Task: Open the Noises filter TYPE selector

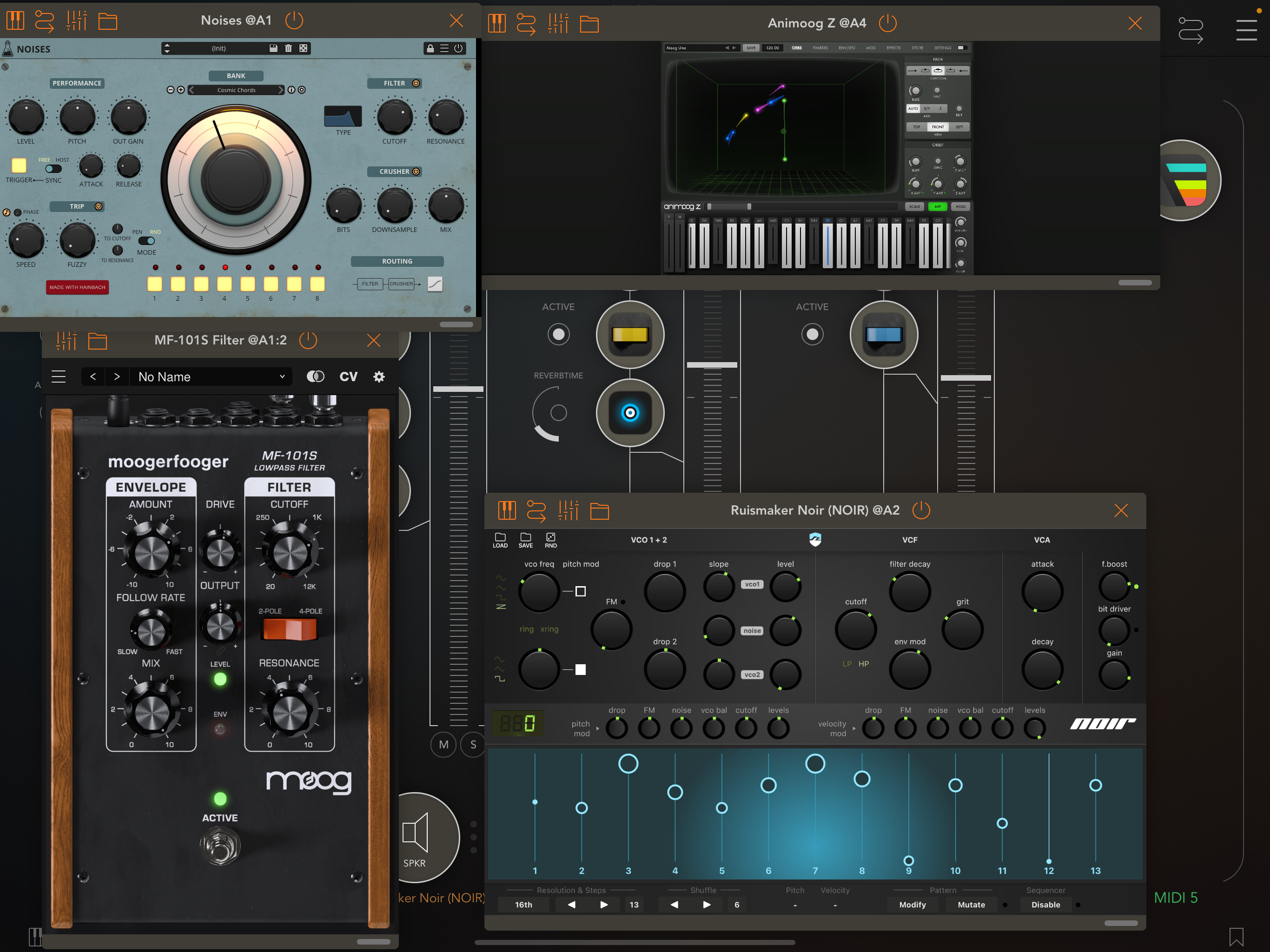Action: [343, 116]
